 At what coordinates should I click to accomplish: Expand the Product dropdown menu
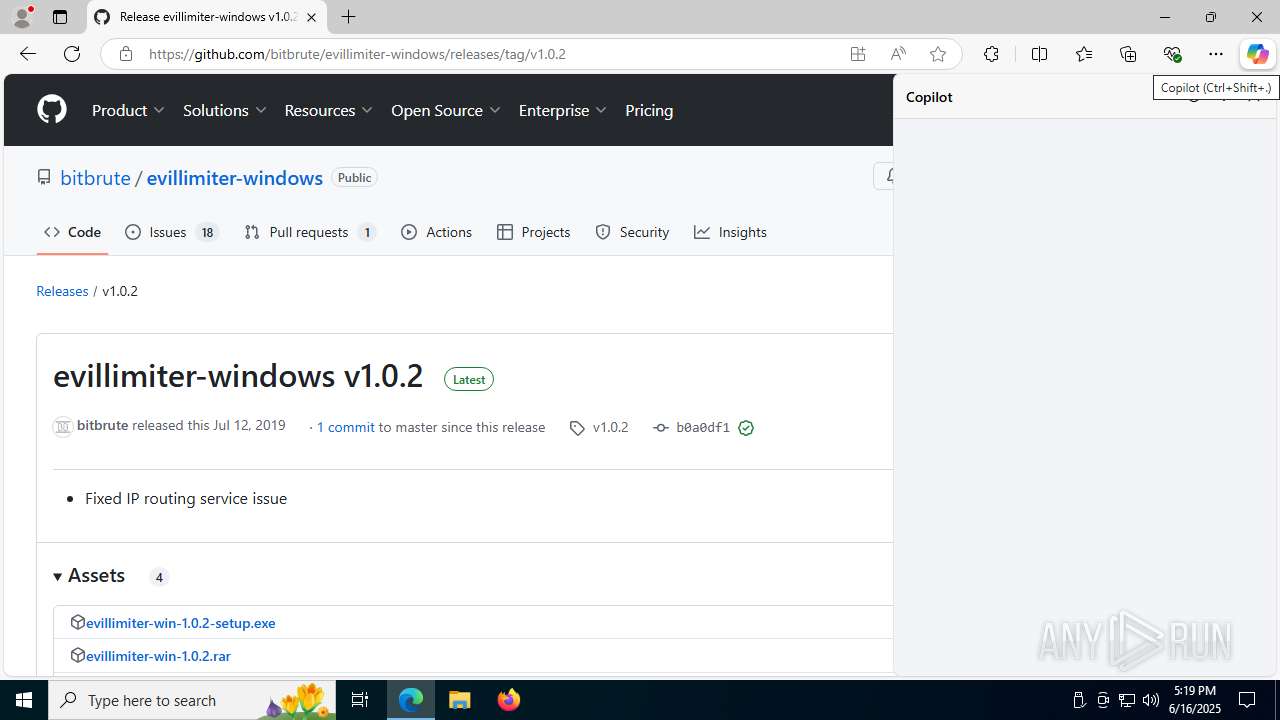[129, 110]
